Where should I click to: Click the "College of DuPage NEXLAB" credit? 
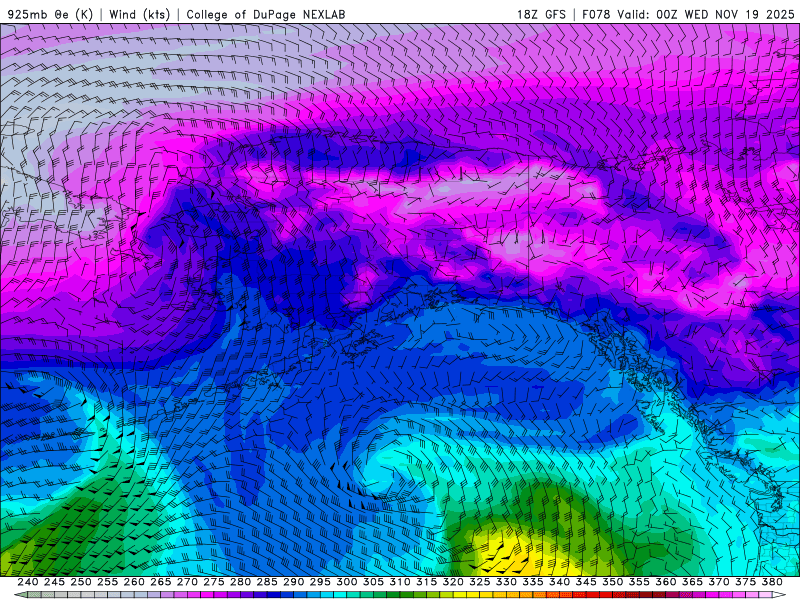pos(265,14)
